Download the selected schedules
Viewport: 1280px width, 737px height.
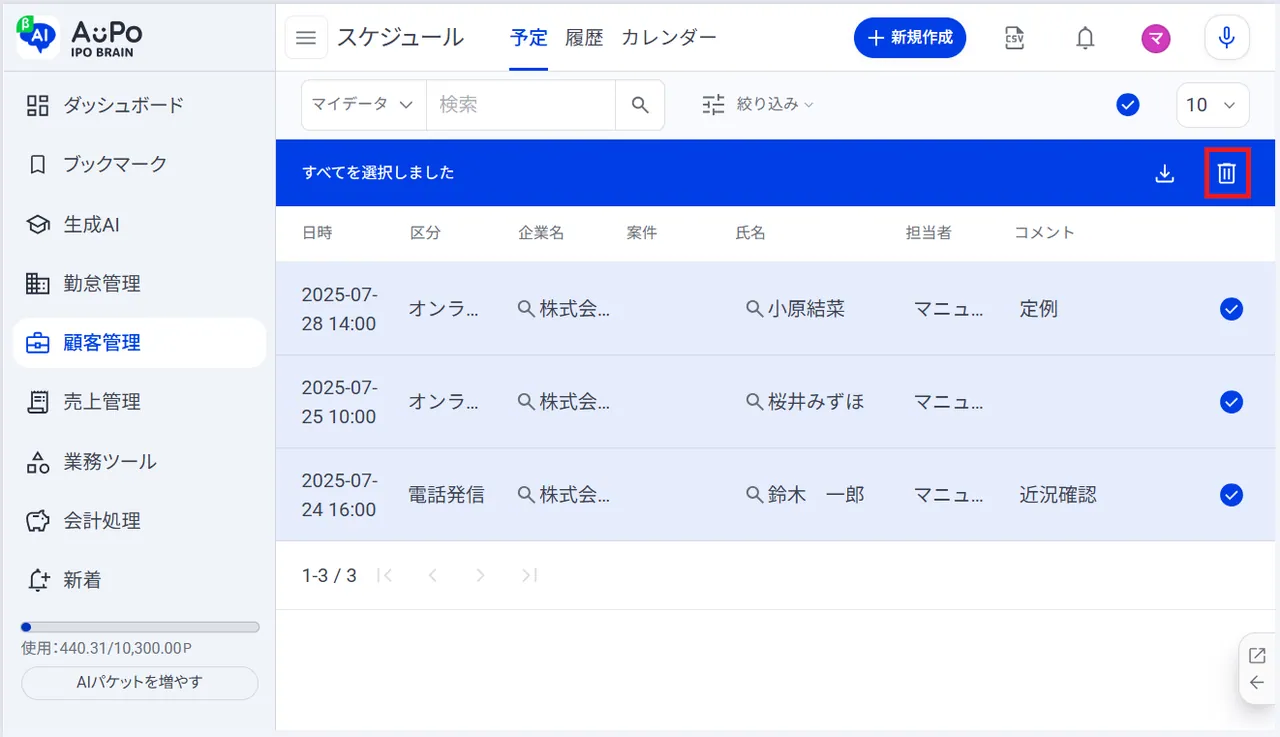[x=1164, y=173]
